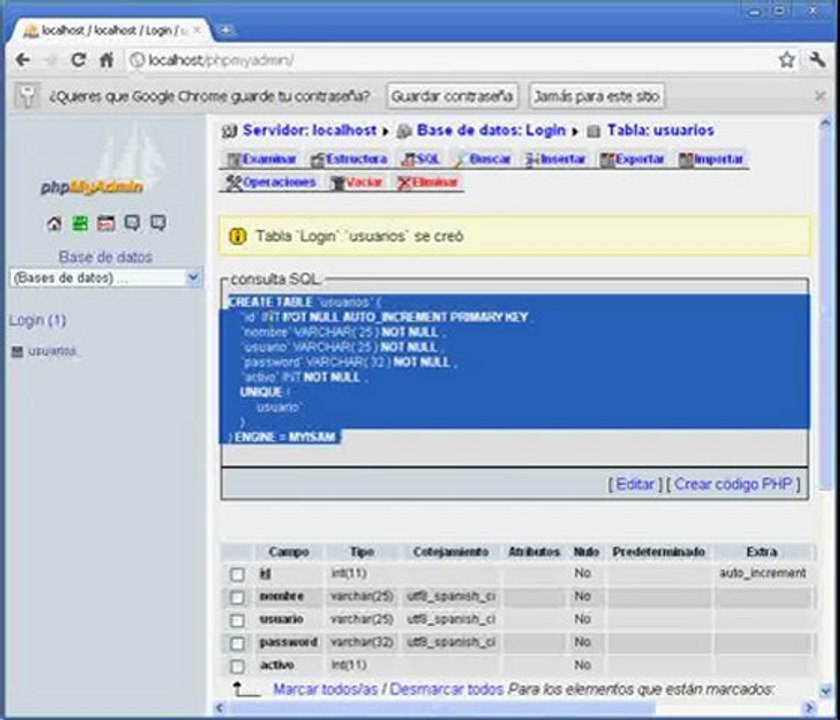The image size is (840, 720).
Task: Go back with the browser back arrow
Action: tap(22, 59)
